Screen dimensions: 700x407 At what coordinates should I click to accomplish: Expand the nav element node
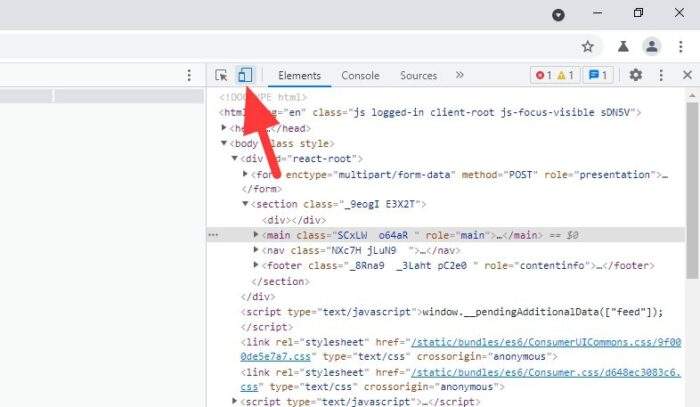coord(255,249)
